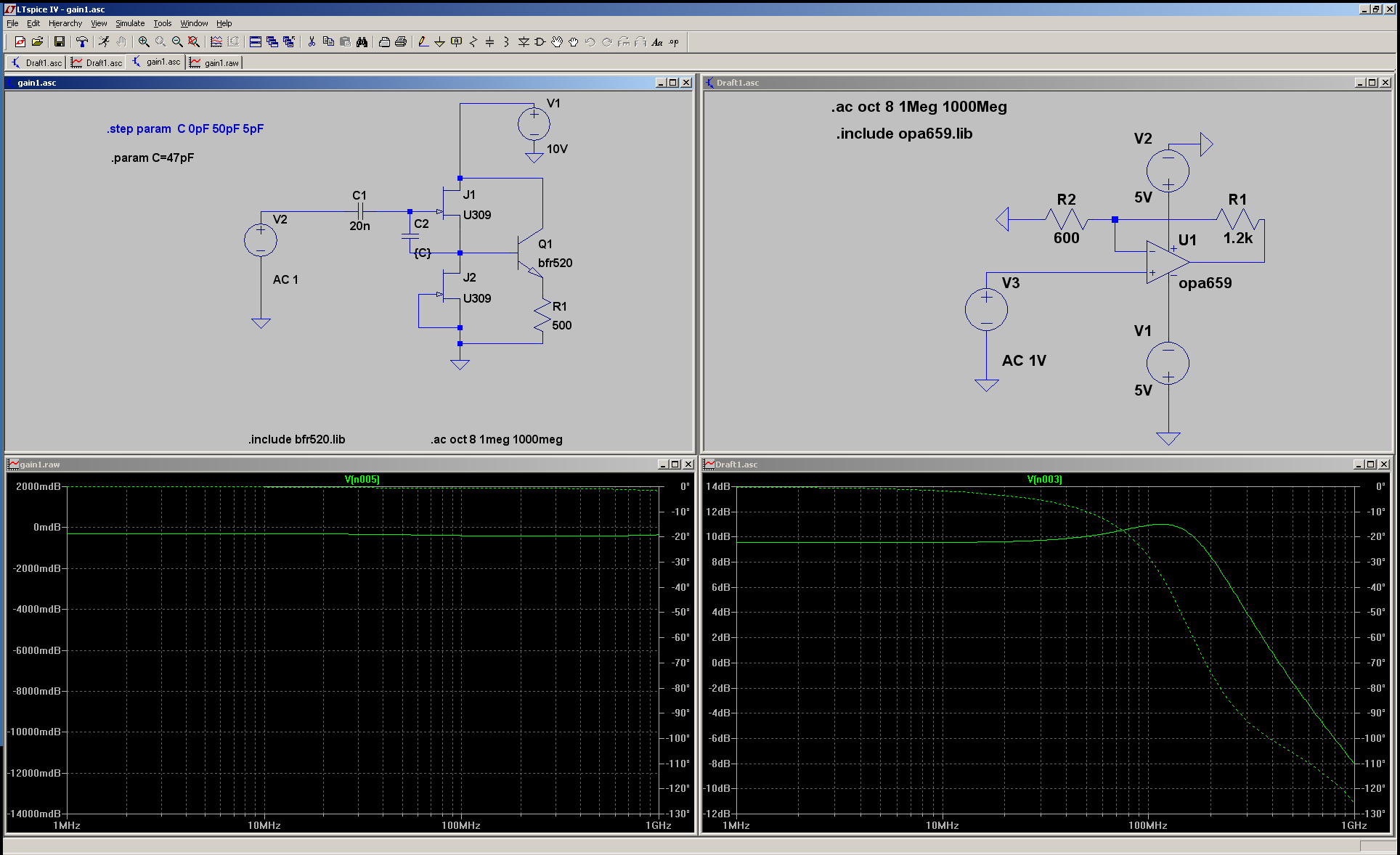Screen dimensions: 1400x855
Task: Maximize the gain1.asc schematic subwindow
Action: tap(673, 83)
